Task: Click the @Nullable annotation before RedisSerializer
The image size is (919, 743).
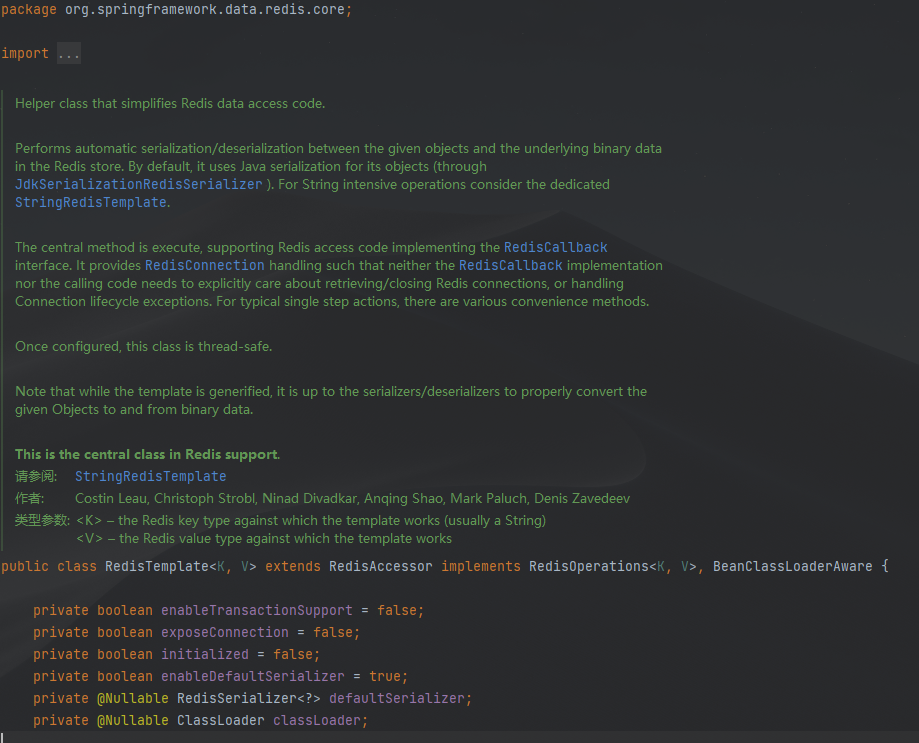Action: (x=132, y=698)
